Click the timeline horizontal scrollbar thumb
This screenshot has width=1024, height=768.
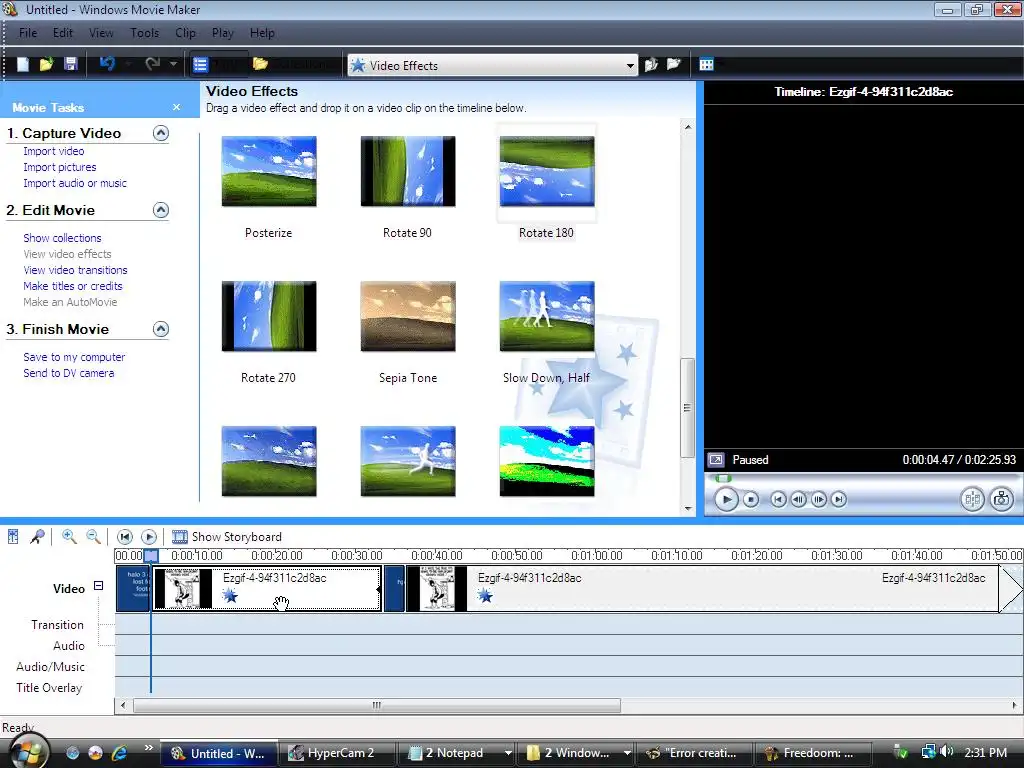(x=377, y=705)
